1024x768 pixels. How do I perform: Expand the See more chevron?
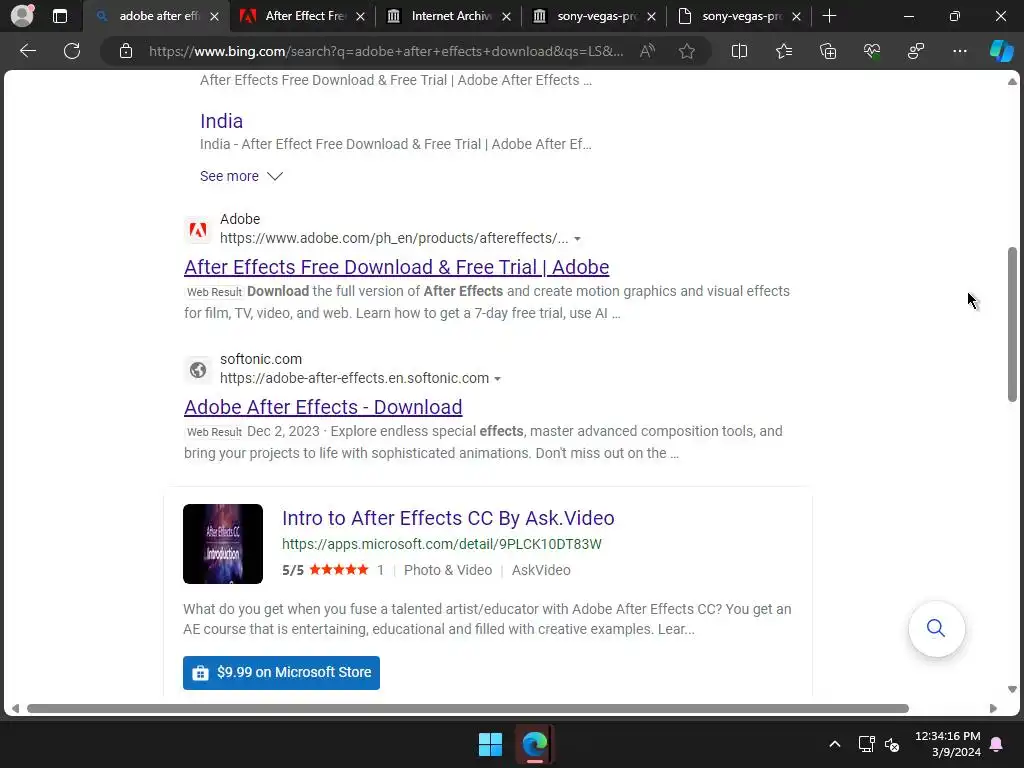[275, 176]
